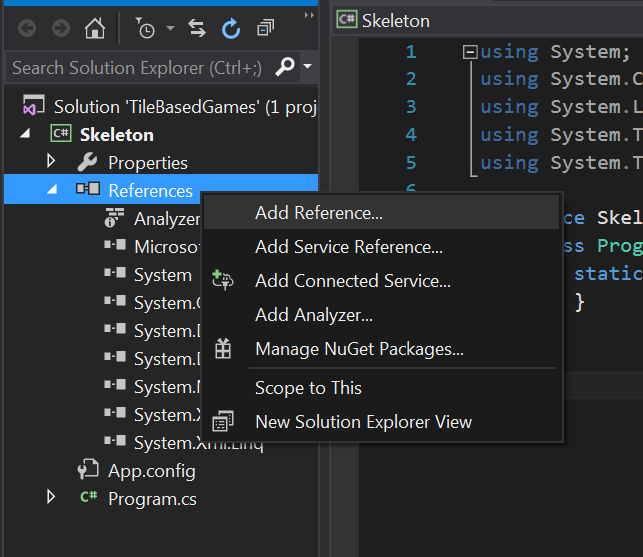Open the Skeleton project dropdown in editor
This screenshot has height=557, width=643.
click(x=488, y=21)
